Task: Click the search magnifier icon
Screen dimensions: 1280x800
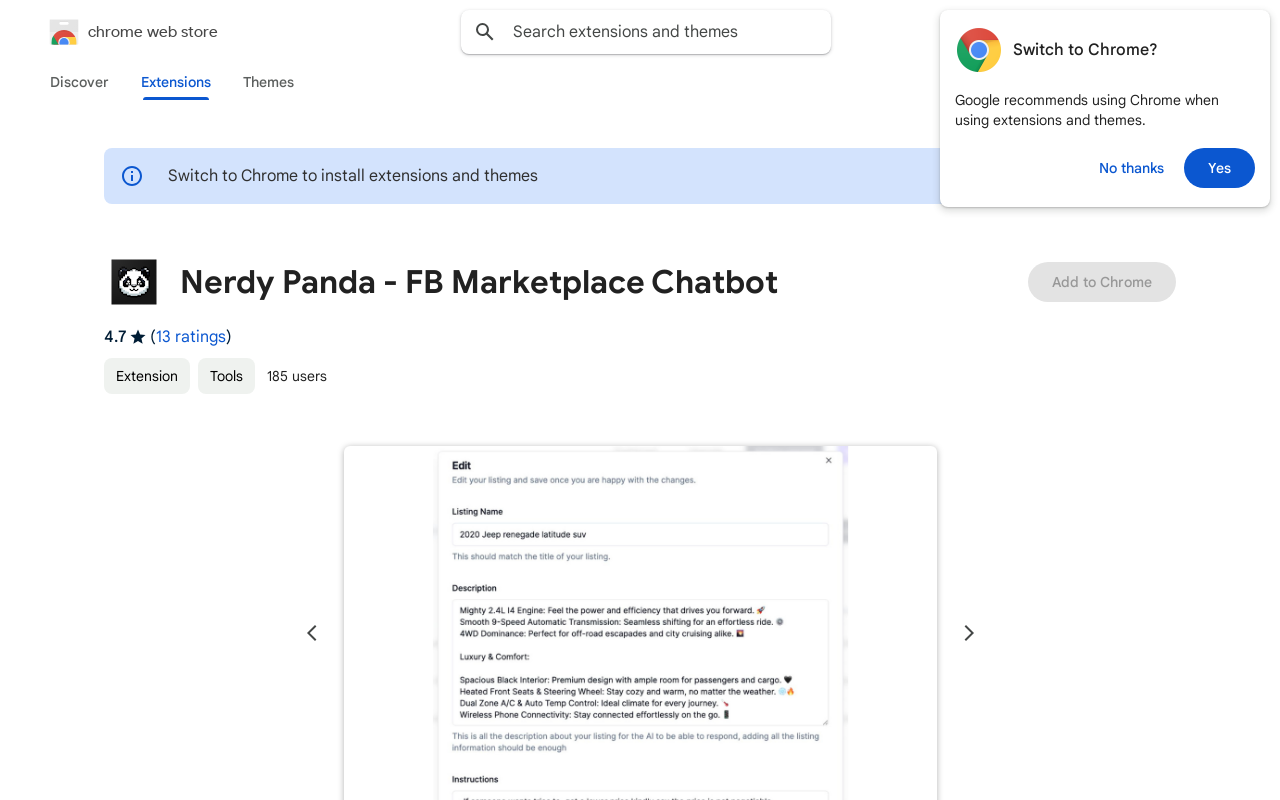Action: coord(484,31)
